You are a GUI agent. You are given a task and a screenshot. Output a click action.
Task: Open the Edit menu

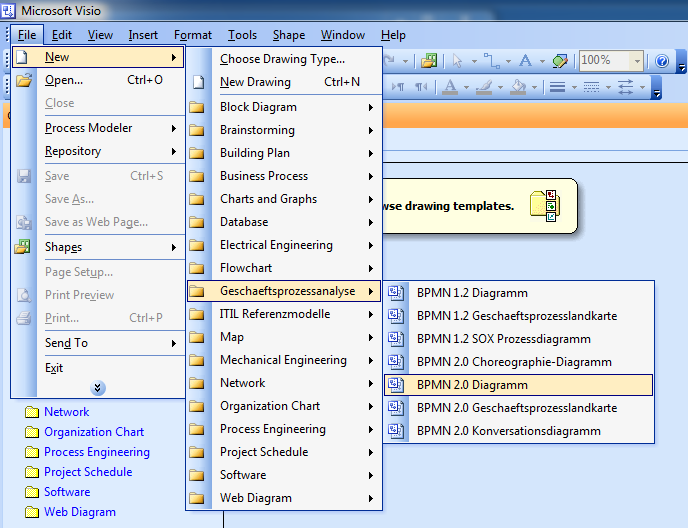(61, 35)
